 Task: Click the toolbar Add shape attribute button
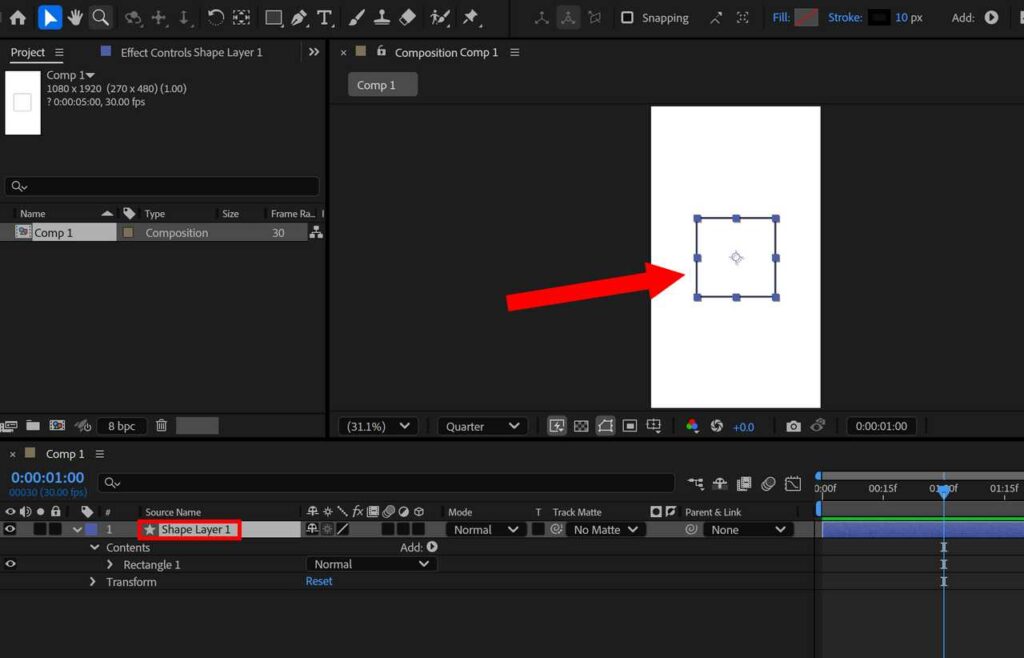(991, 18)
